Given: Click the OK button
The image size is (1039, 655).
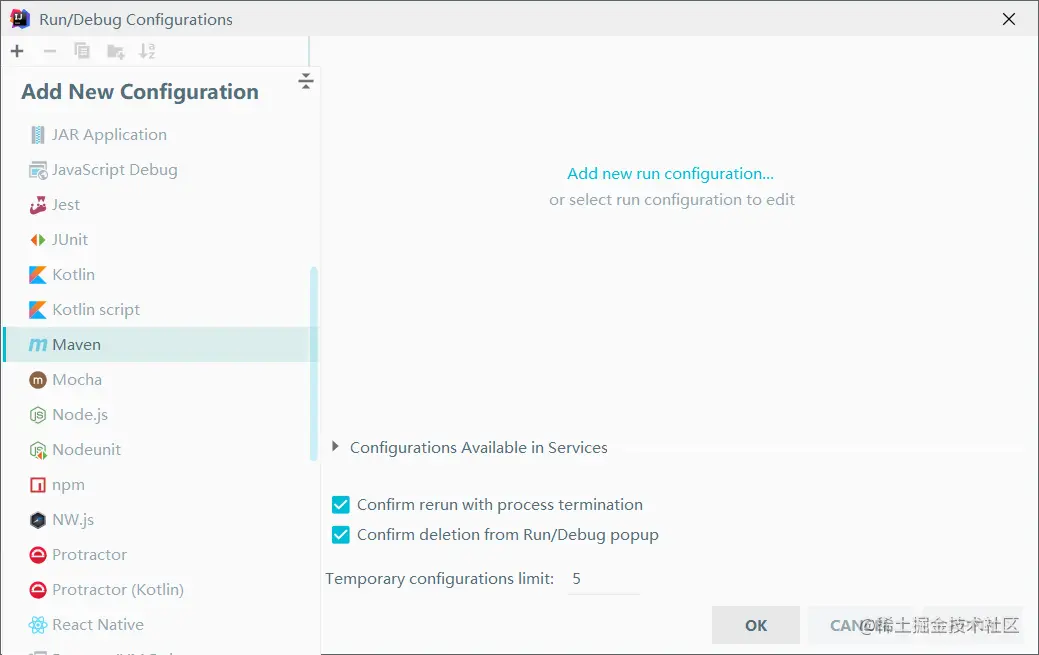Looking at the screenshot, I should (x=755, y=625).
